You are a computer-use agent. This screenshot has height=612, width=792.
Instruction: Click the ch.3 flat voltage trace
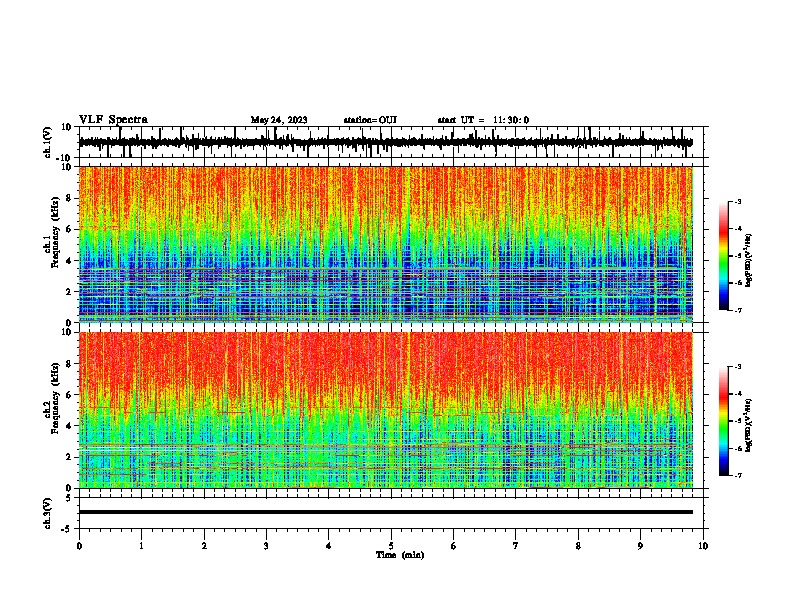pos(386,512)
